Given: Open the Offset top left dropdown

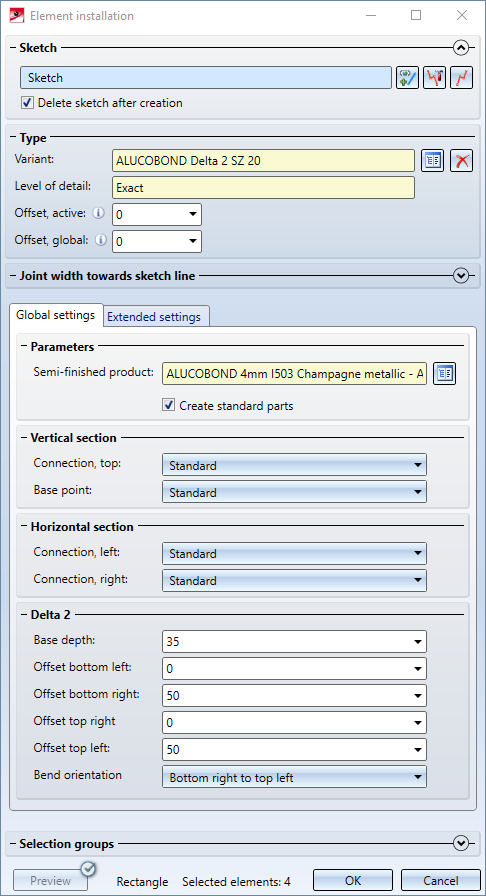Looking at the screenshot, I should (418, 749).
